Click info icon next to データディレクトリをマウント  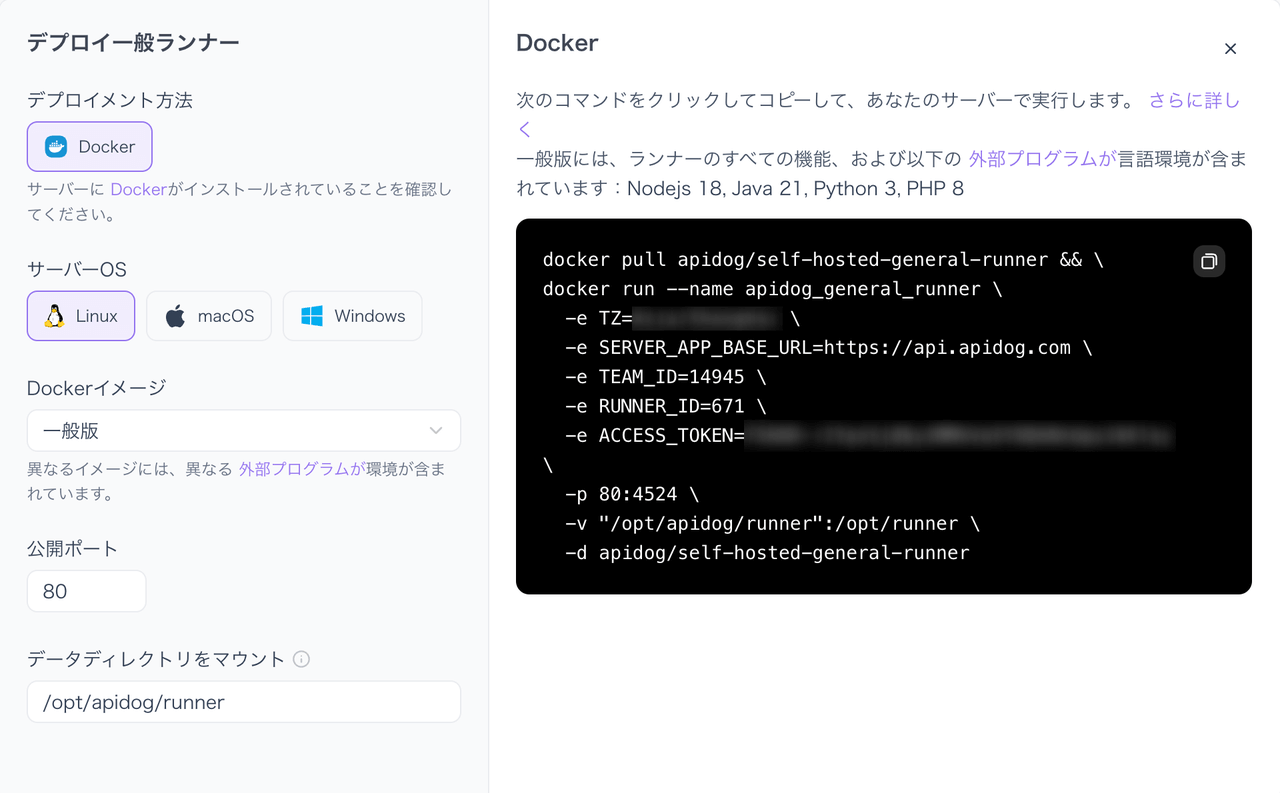301,659
